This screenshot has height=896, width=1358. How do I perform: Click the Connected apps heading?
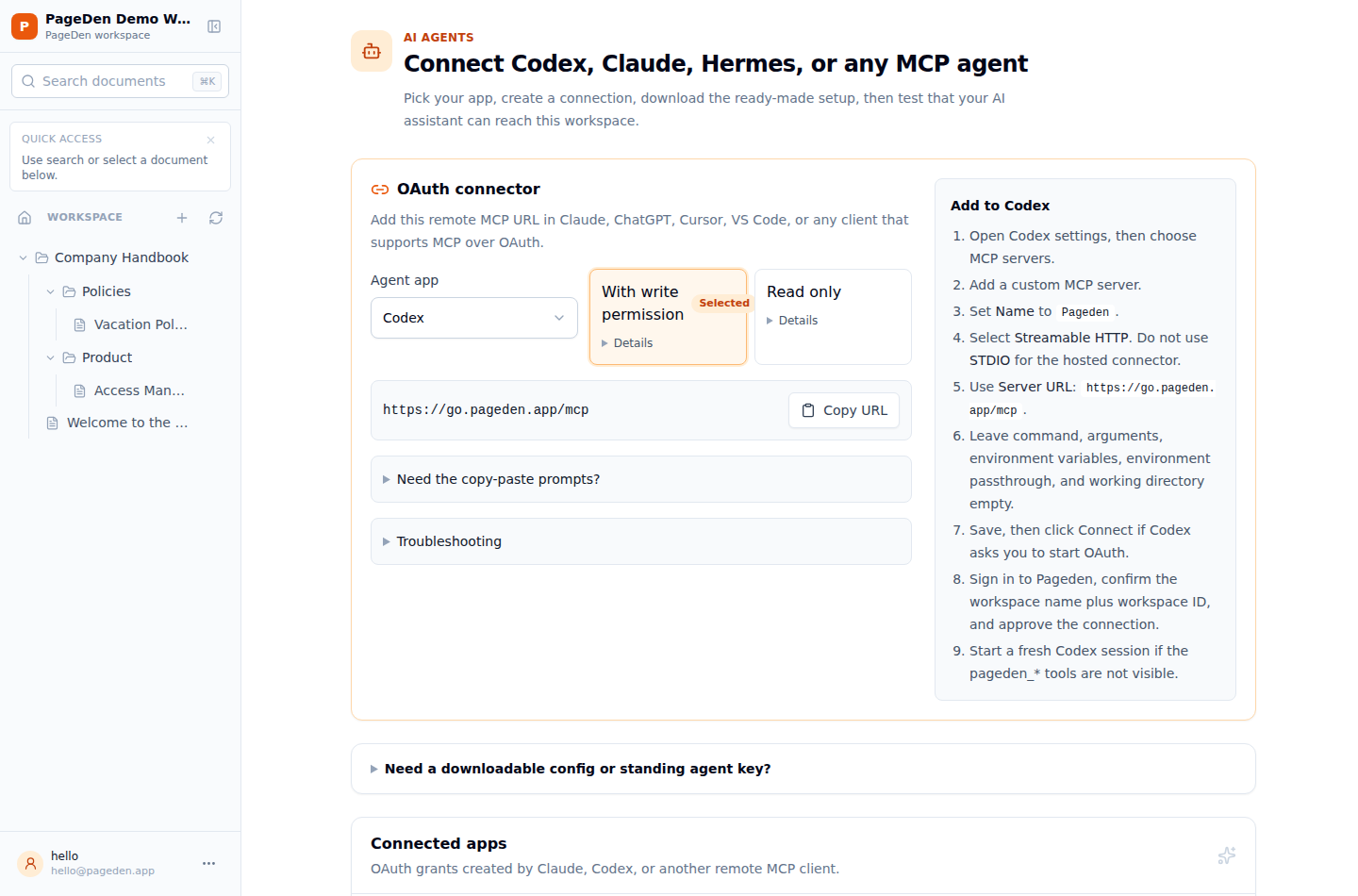(x=439, y=843)
